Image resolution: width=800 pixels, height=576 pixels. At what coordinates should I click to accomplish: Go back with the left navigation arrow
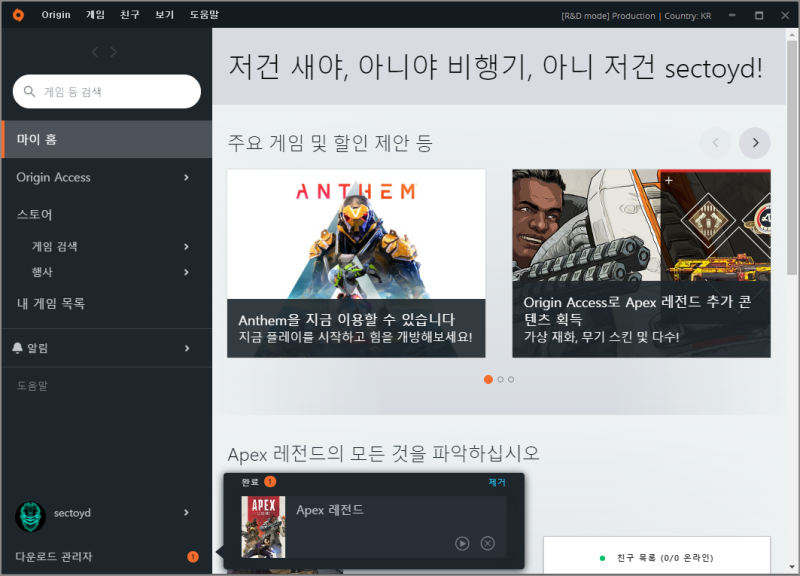(95, 52)
